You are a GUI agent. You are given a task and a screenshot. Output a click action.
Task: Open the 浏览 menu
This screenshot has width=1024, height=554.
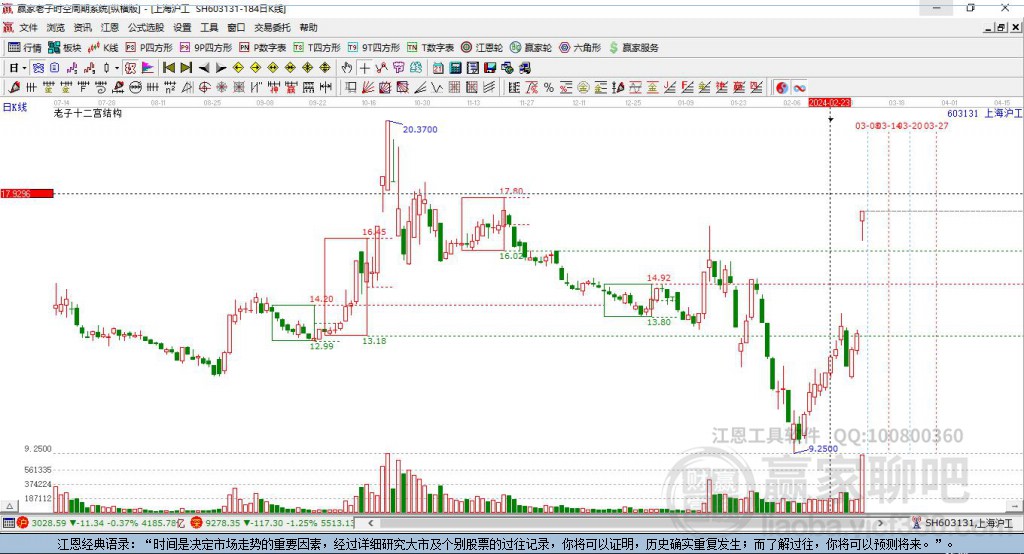coord(56,27)
